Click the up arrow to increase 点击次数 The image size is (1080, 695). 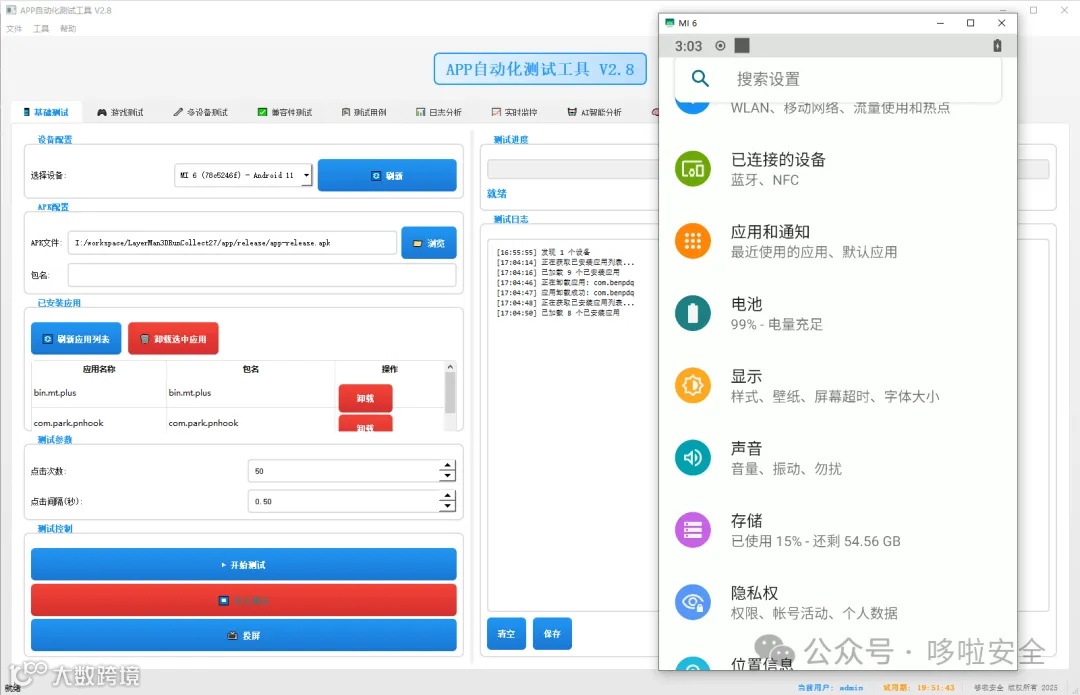click(447, 466)
